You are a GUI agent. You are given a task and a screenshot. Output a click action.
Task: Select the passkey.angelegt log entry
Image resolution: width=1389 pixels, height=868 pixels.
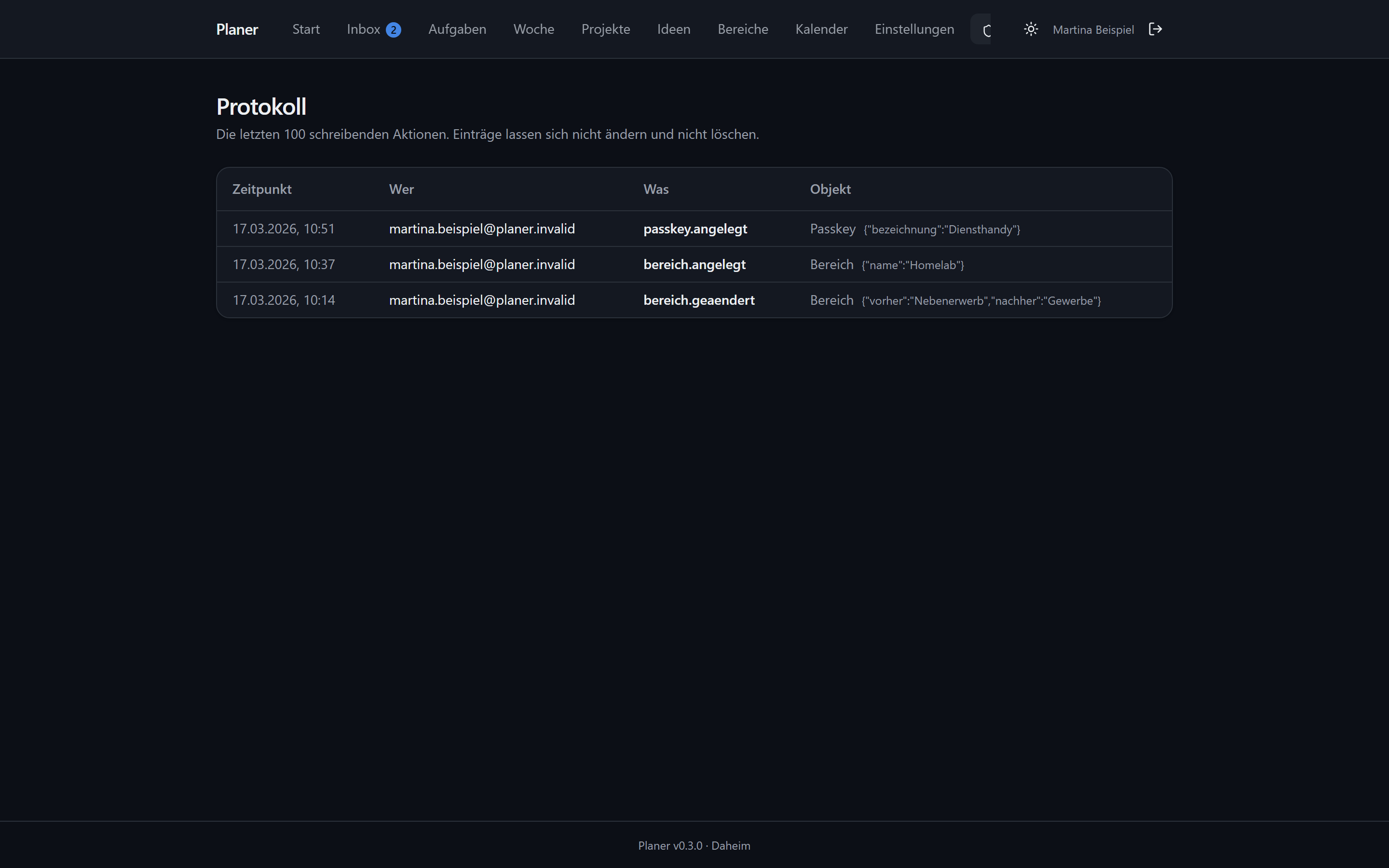click(x=694, y=229)
